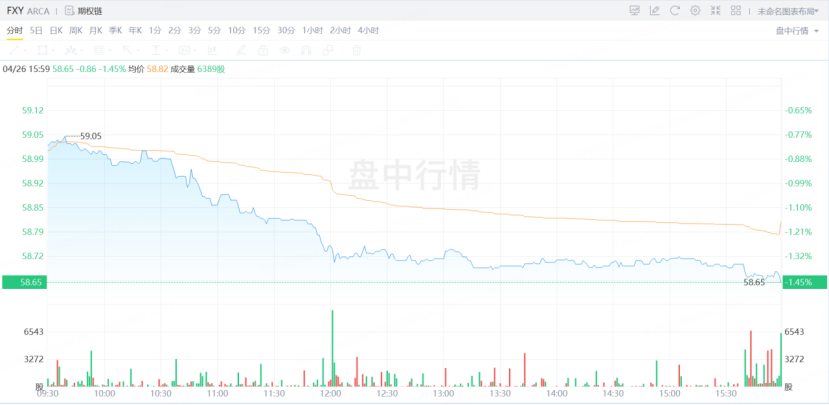Click the 成交量 6389股 volume value
This screenshot has width=829, height=405.
click(x=197, y=69)
